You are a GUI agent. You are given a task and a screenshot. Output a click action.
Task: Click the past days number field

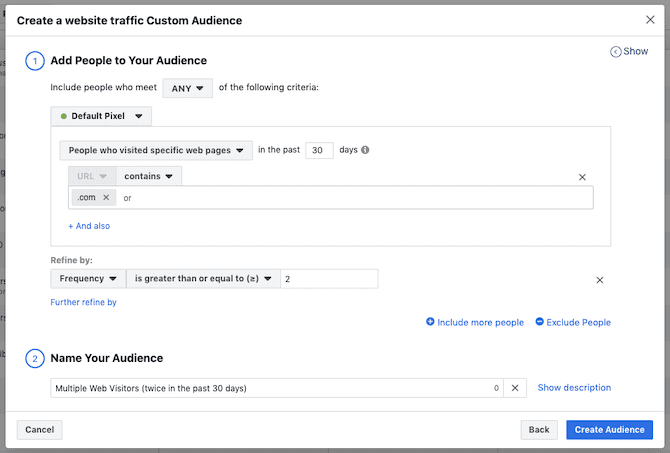pyautogui.click(x=319, y=151)
